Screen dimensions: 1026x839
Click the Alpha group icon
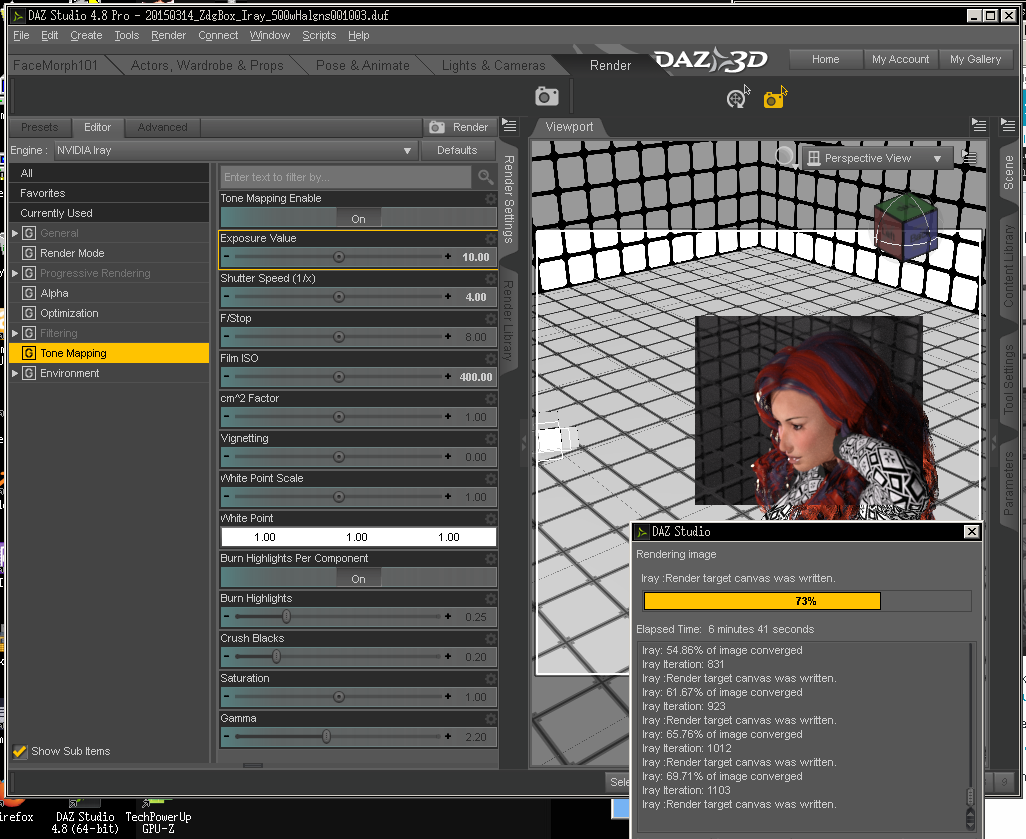pyautogui.click(x=29, y=293)
